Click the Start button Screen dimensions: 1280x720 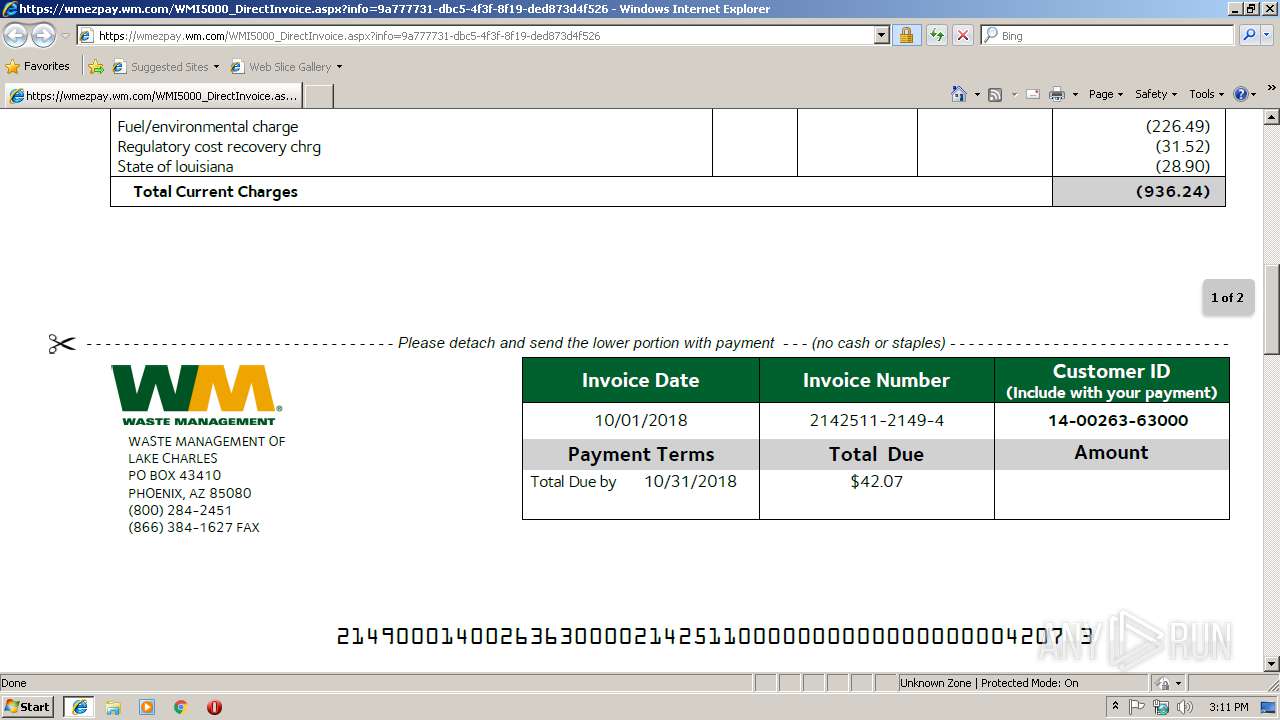click(28, 707)
